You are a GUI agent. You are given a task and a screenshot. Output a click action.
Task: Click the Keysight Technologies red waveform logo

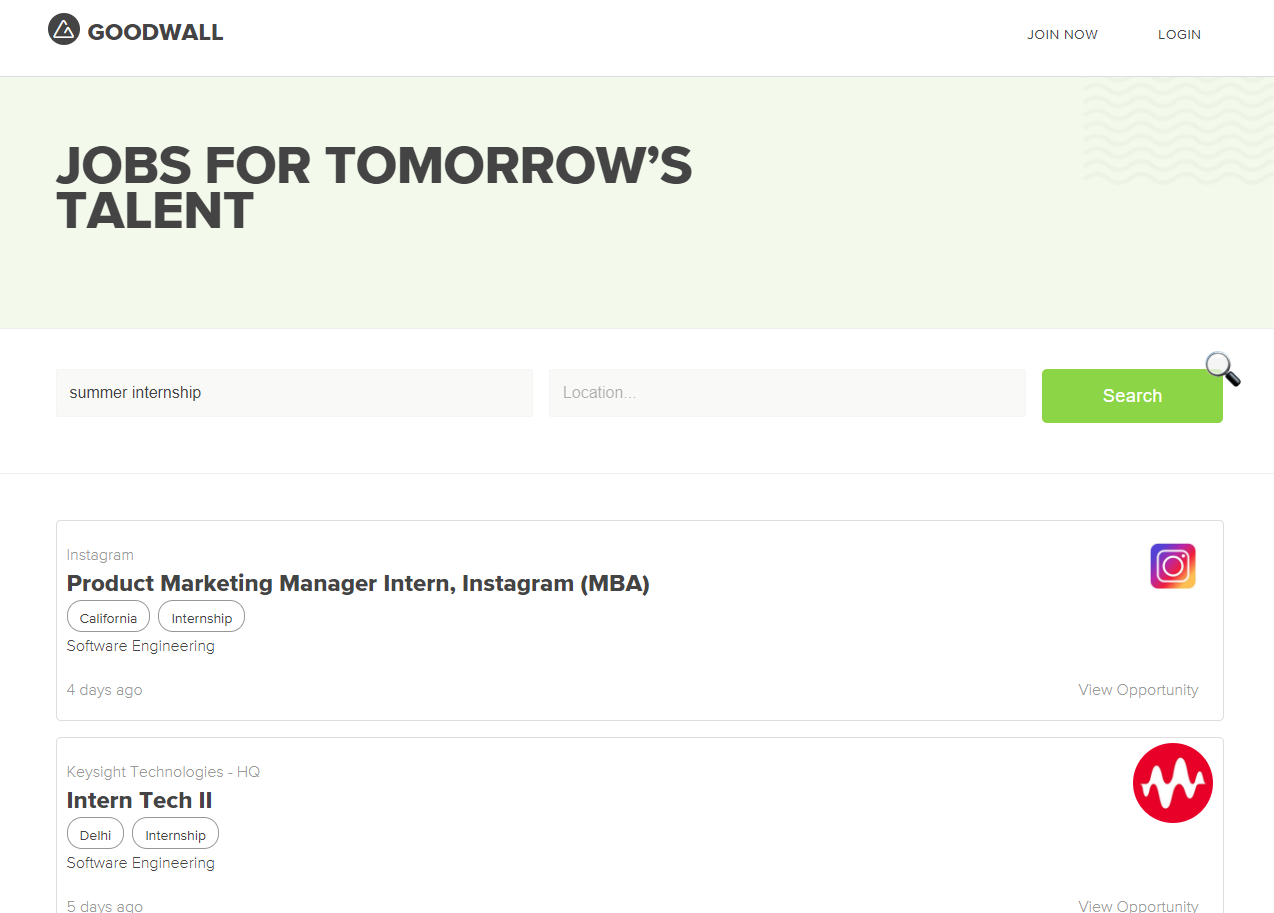pyautogui.click(x=1172, y=783)
